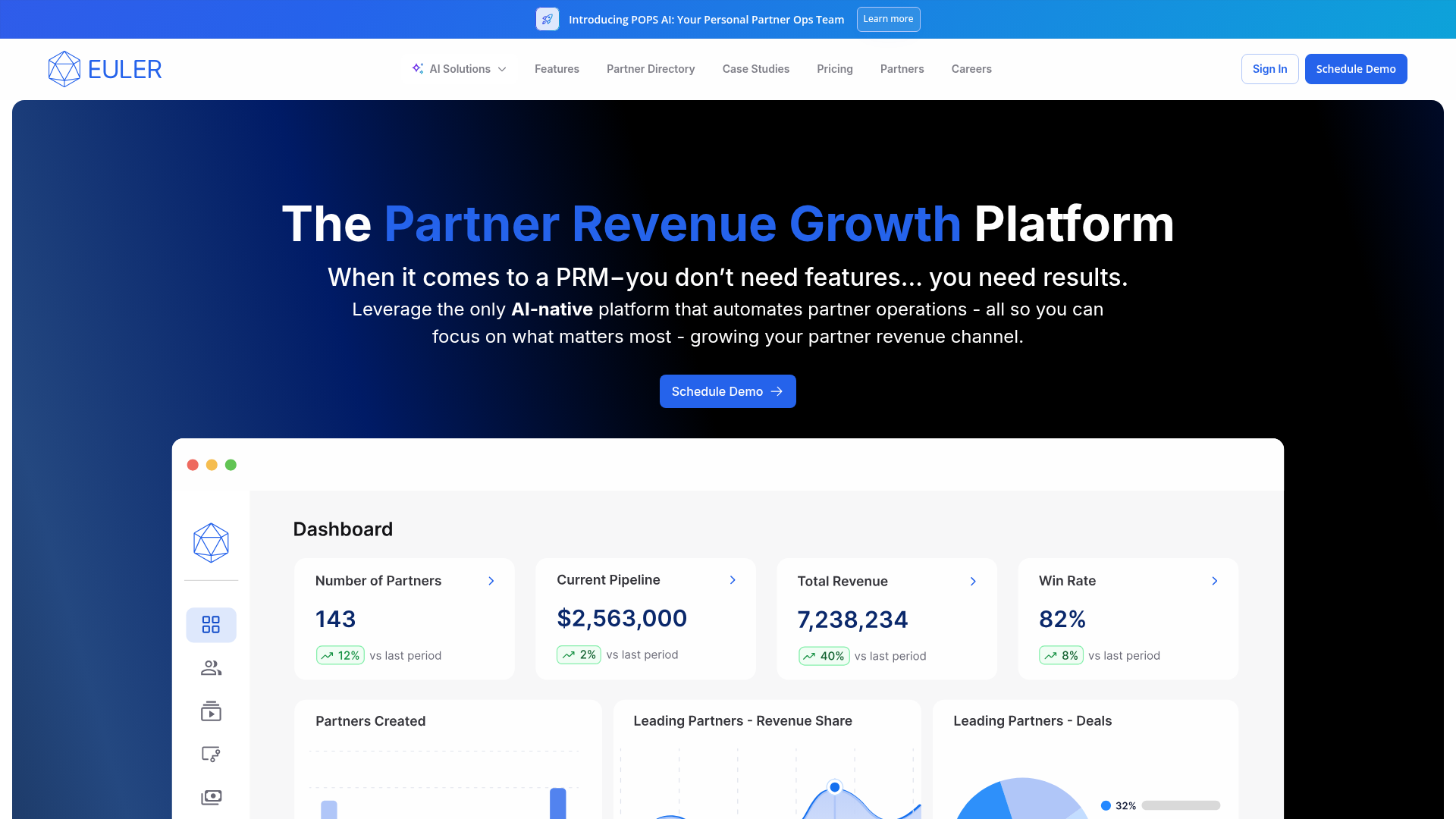The image size is (1456, 819).
Task: Click the Learn more banner button
Action: (888, 19)
